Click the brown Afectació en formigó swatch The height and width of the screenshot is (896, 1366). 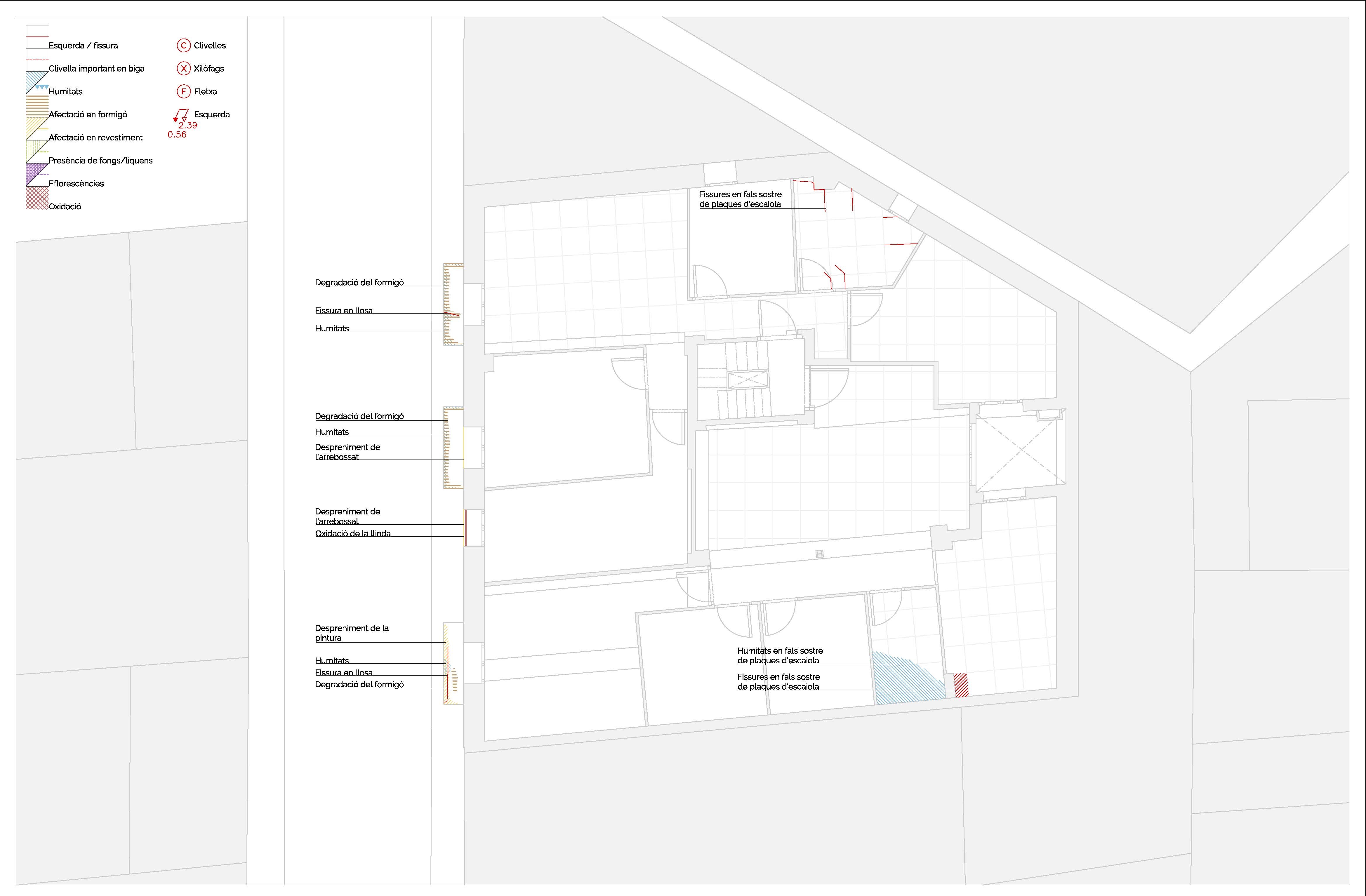(37, 106)
